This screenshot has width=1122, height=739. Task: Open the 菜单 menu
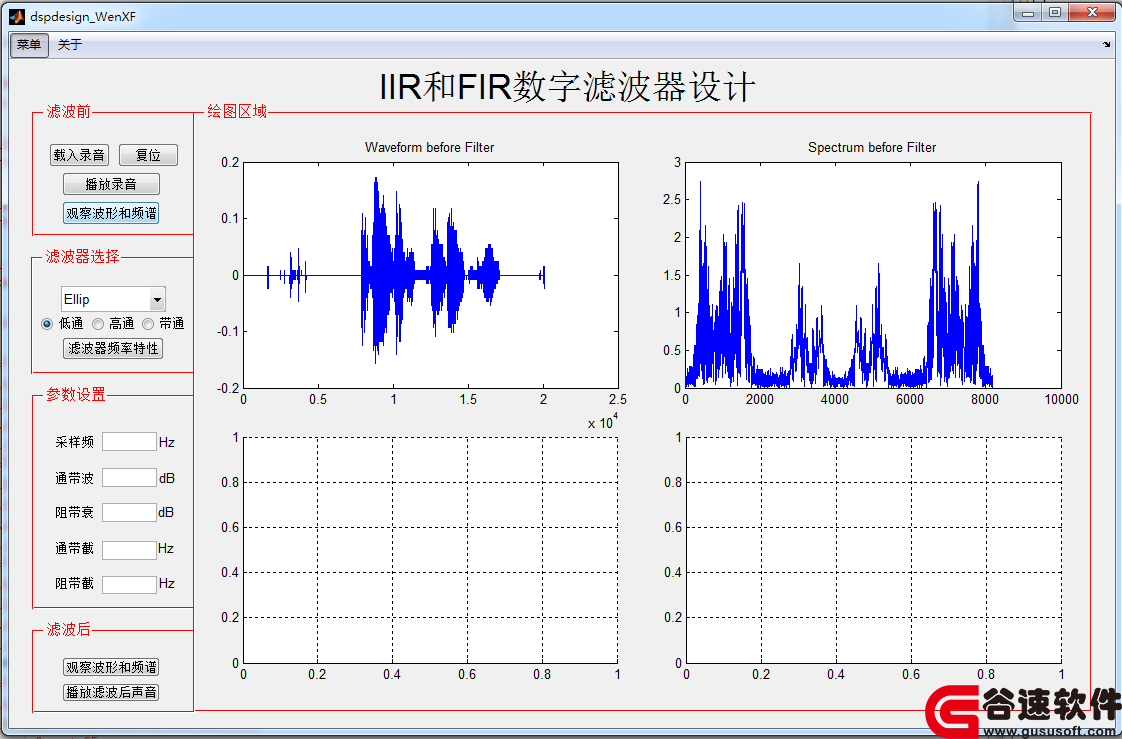pyautogui.click(x=29, y=44)
